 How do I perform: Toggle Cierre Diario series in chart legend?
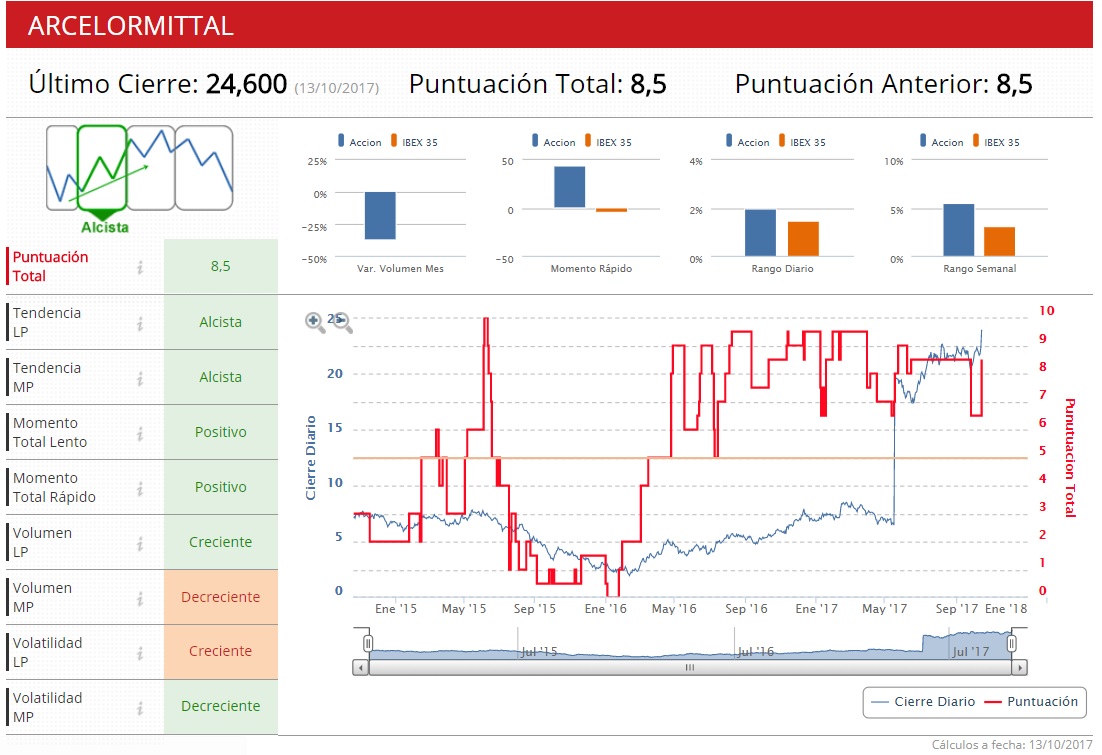[x=923, y=702]
